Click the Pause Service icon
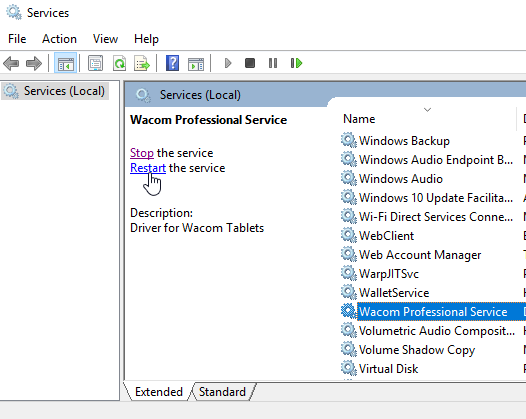The width and height of the screenshot is (526, 419). 273,63
